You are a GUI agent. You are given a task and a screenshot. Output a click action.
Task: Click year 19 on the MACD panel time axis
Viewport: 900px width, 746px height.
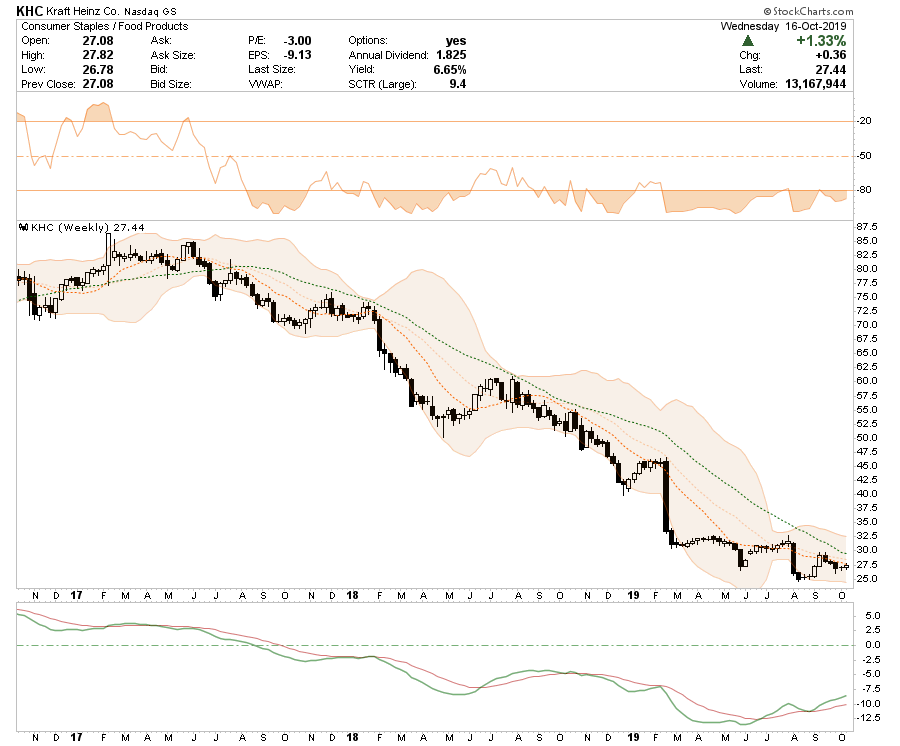pyautogui.click(x=633, y=737)
